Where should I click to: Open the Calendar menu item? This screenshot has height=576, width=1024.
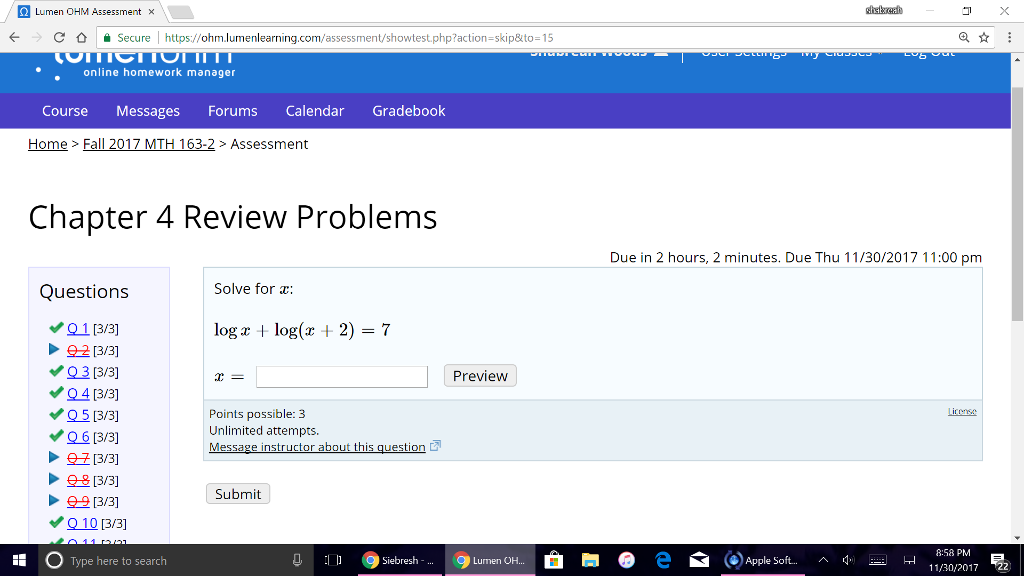(315, 111)
